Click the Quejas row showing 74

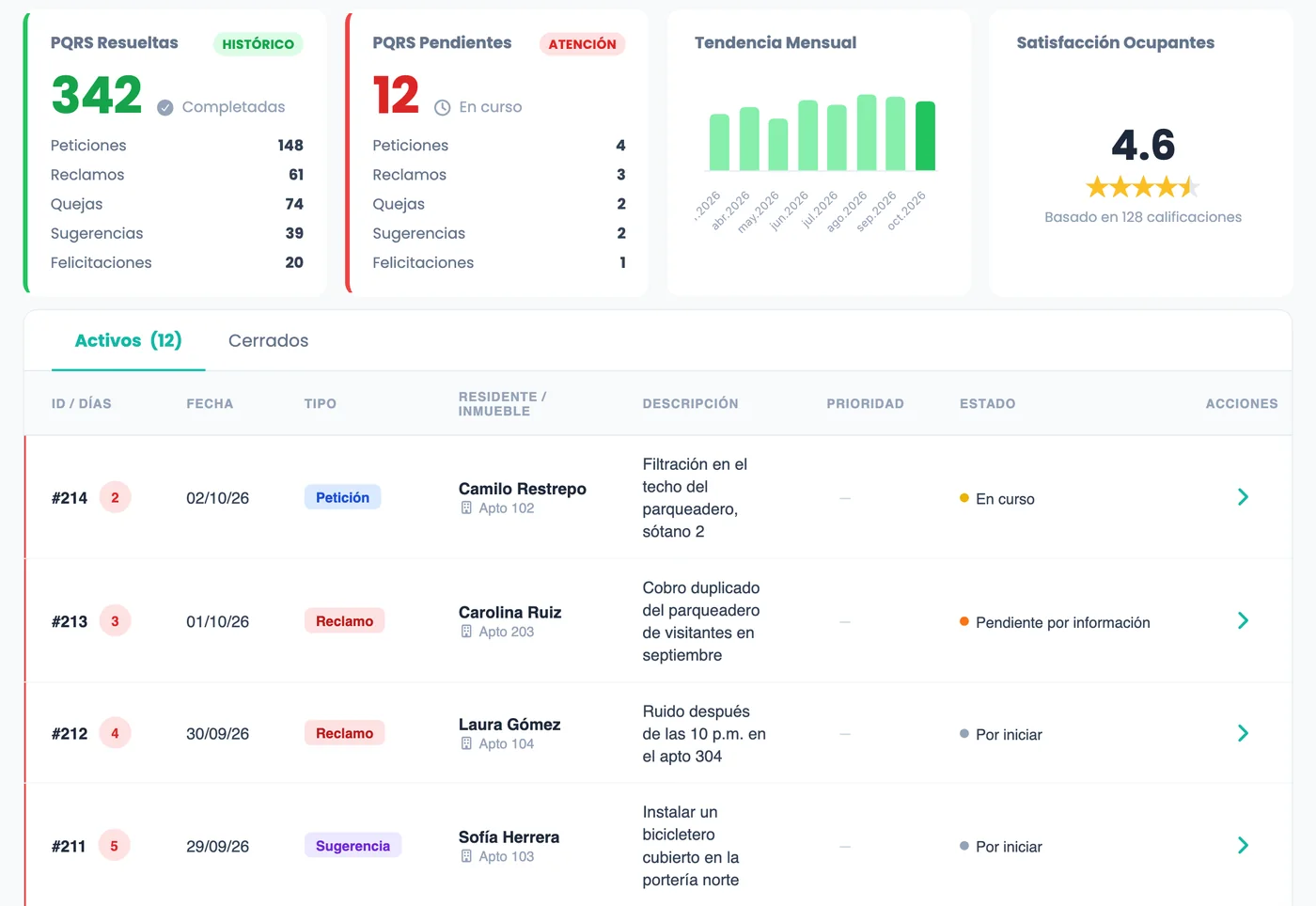point(177,204)
